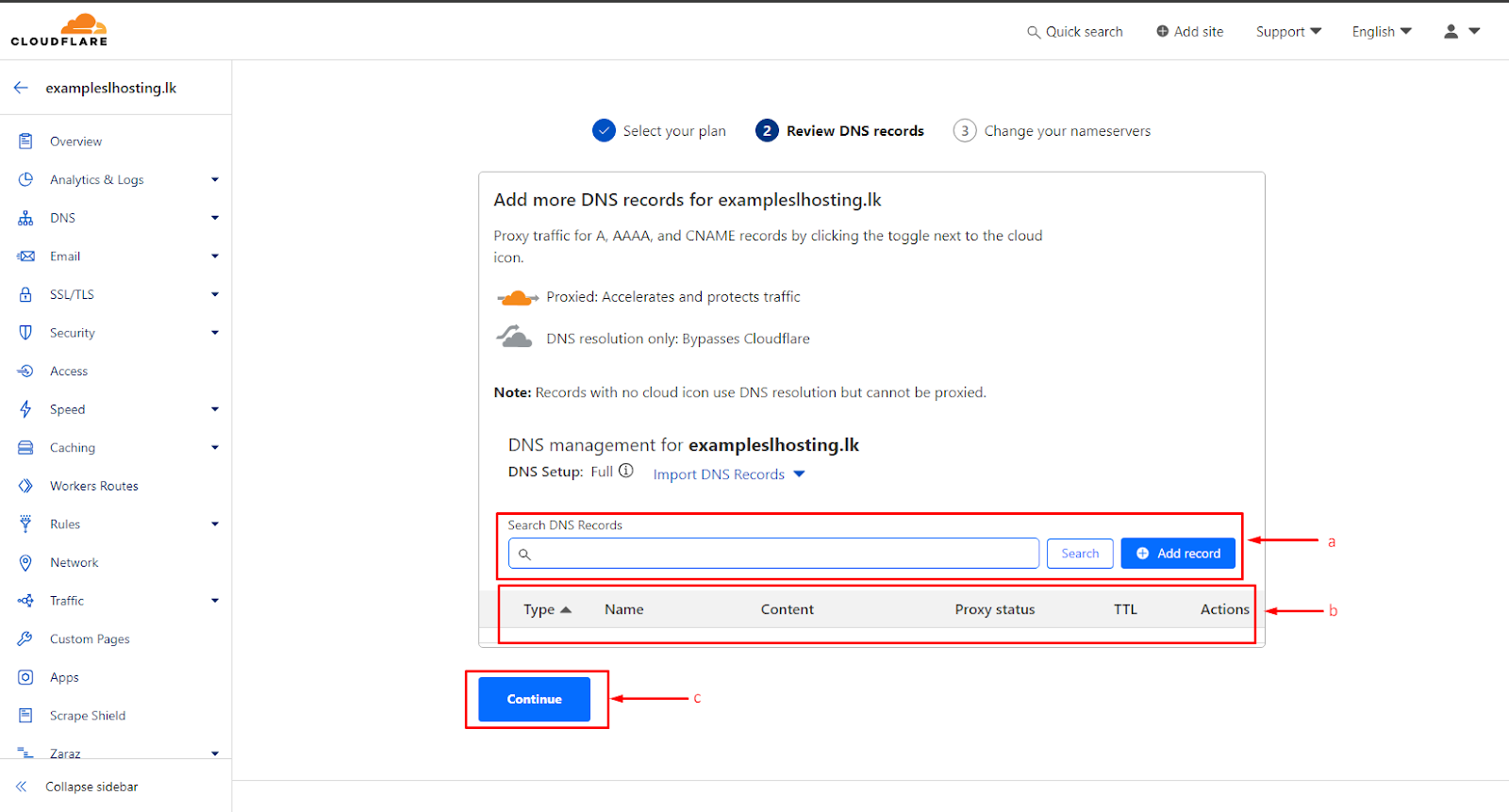
Task: Click the Collapse sidebar double-chevron icon
Action: (21, 787)
